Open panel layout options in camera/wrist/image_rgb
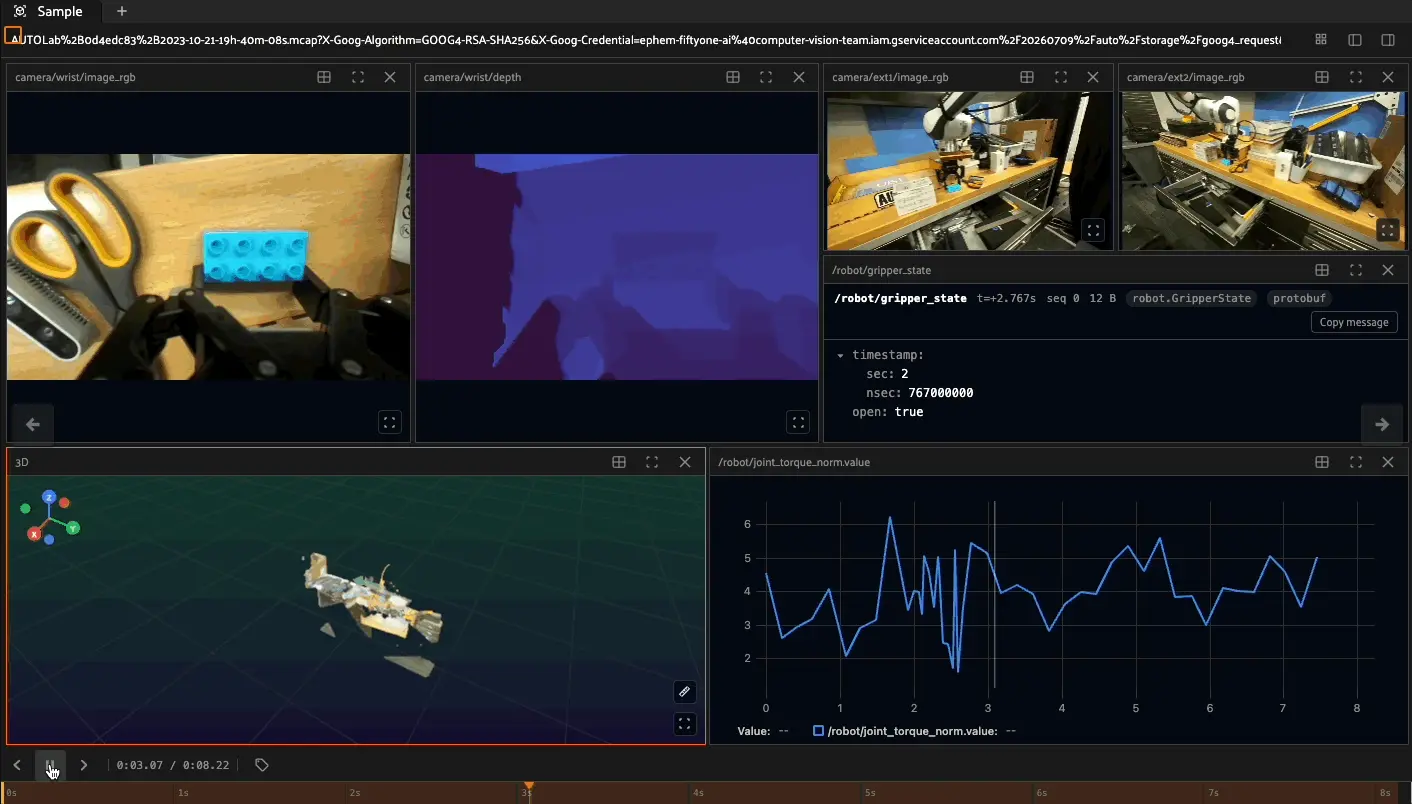Screen dimensions: 1412x804 click(324, 77)
